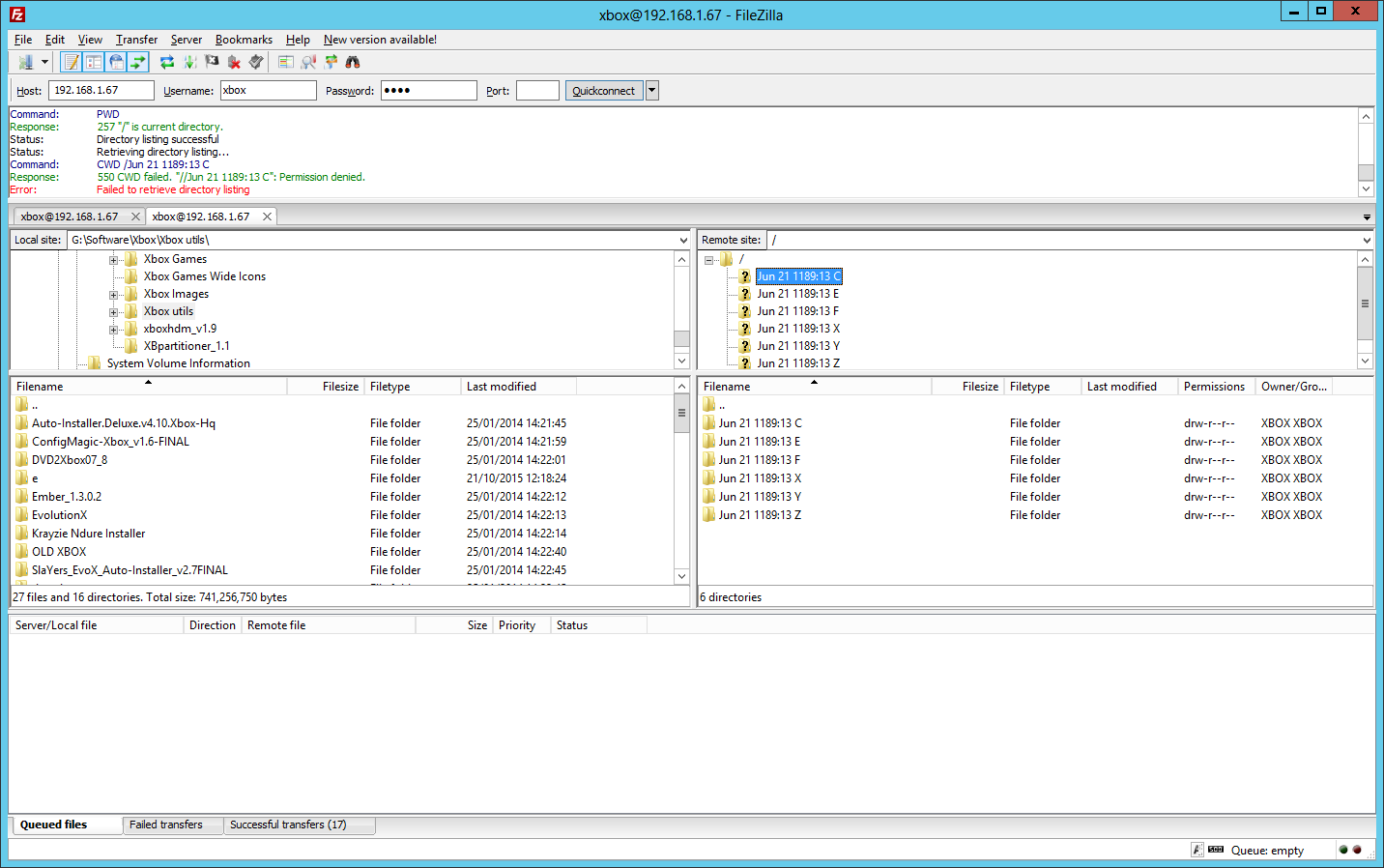The image size is (1384, 868).
Task: Cancel the current operation
Action: (212, 62)
